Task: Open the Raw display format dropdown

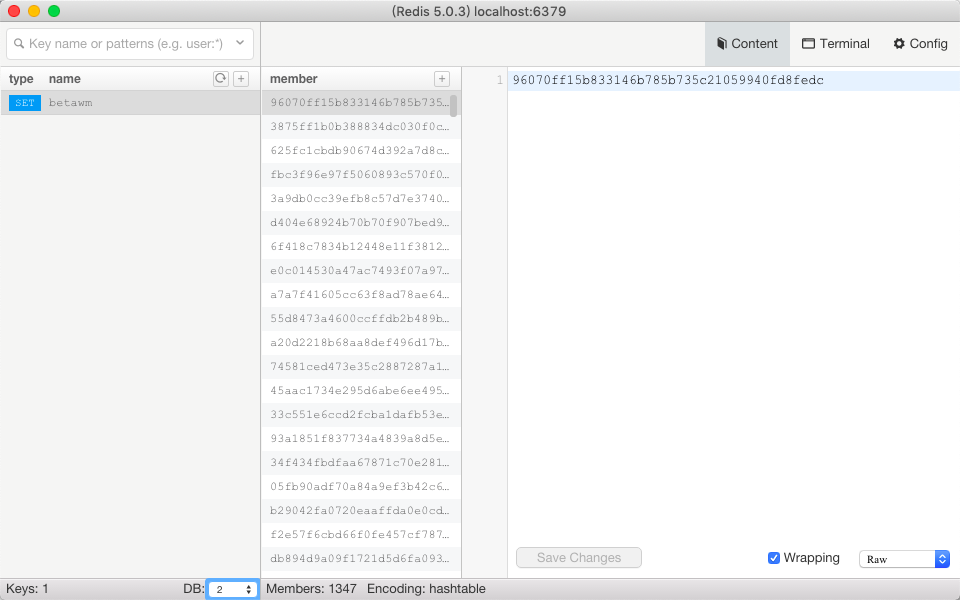Action: click(903, 558)
